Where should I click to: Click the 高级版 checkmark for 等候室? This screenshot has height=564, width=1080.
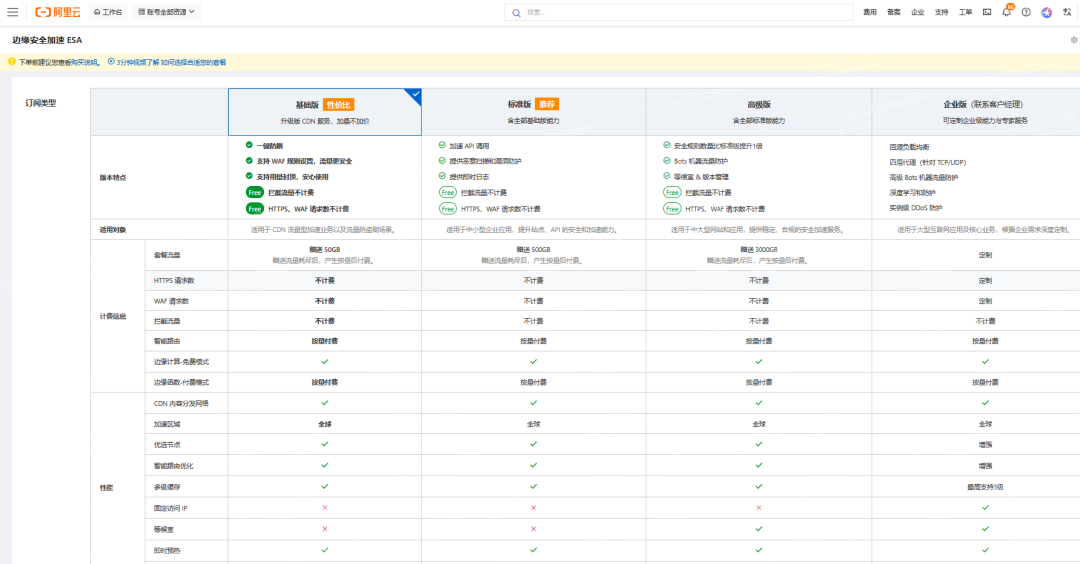(x=758, y=529)
